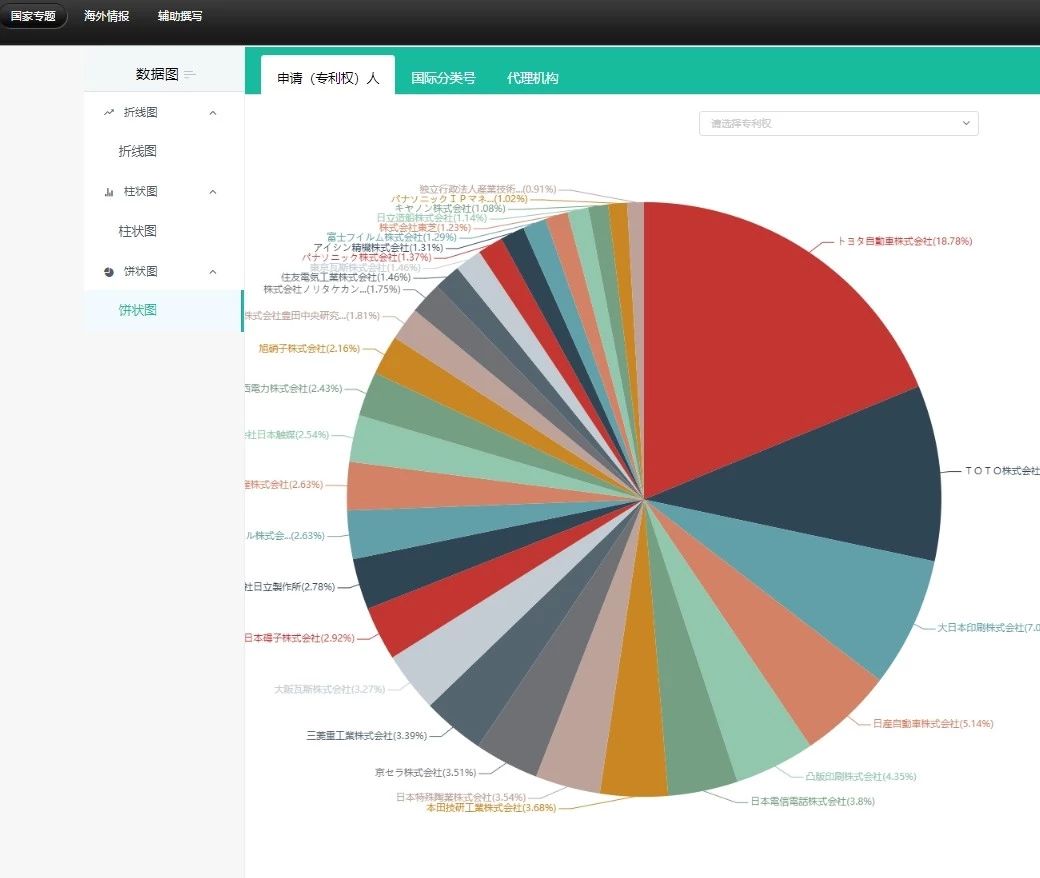The height and width of the screenshot is (878, 1040).
Task: Click the 富士フイルム株式会社(1.29%) label
Action: click(x=391, y=237)
